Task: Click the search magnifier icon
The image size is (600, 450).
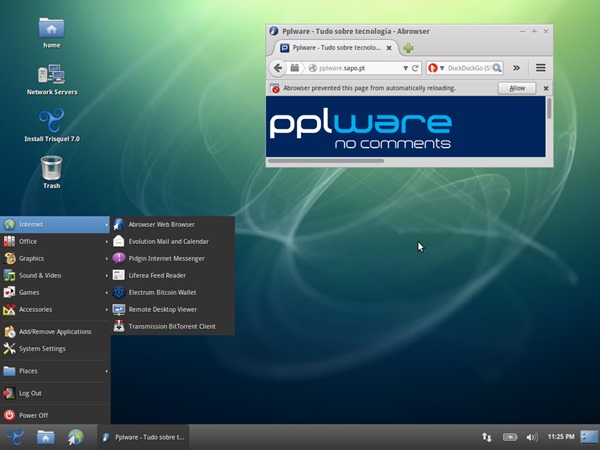Action: [x=497, y=68]
